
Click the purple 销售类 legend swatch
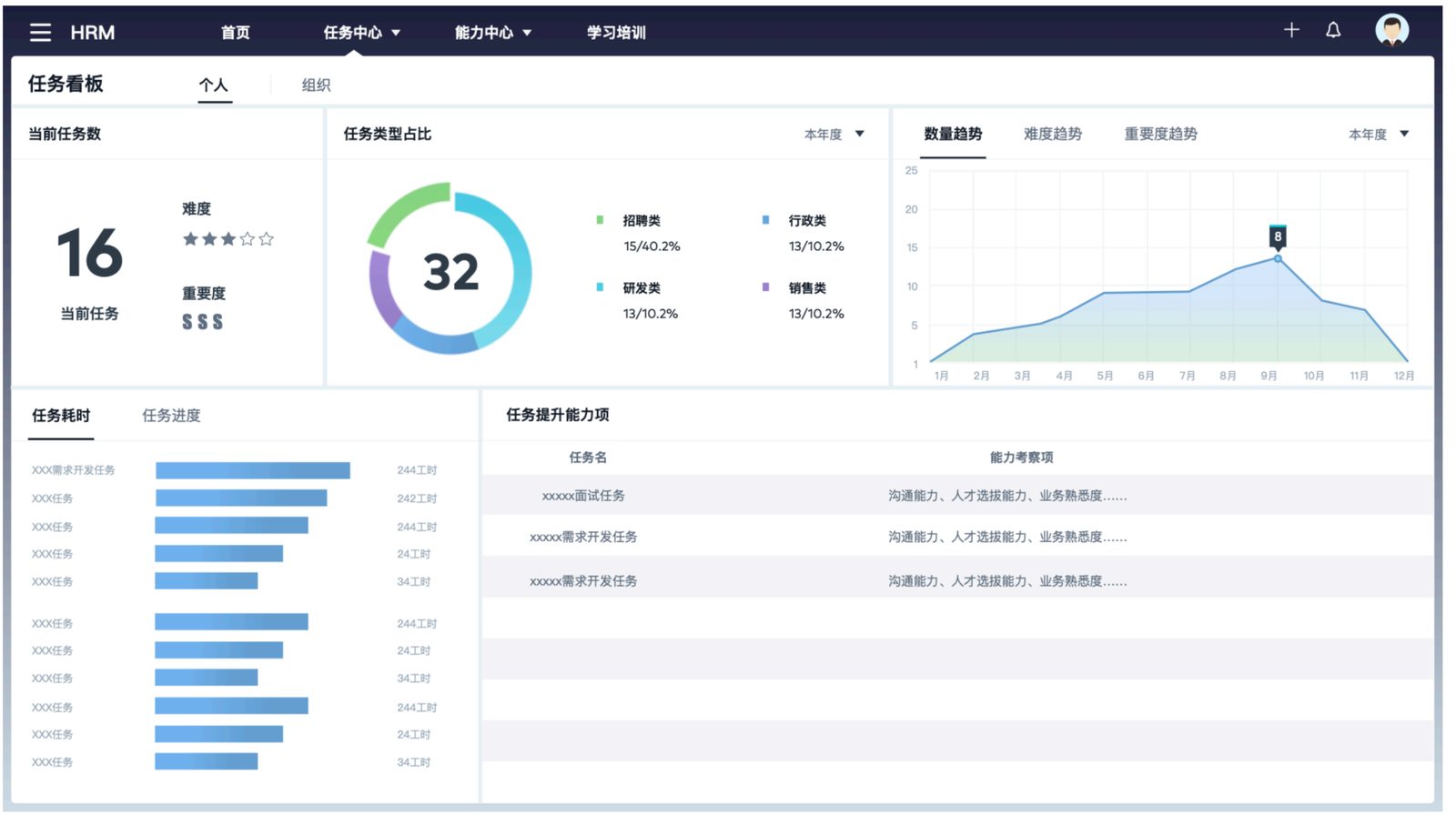pyautogui.click(x=765, y=287)
